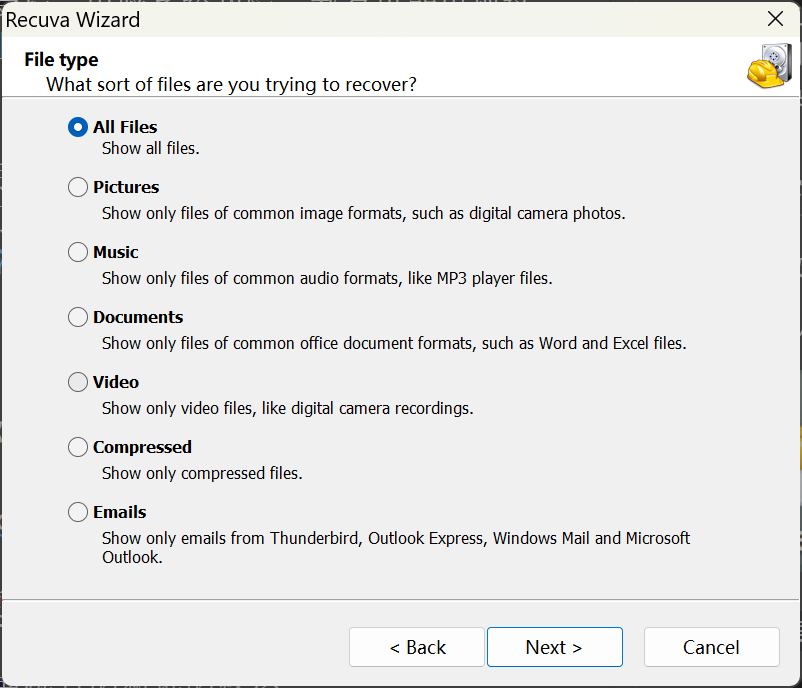
Task: Click the digital camera recordings description
Action: coord(287,408)
